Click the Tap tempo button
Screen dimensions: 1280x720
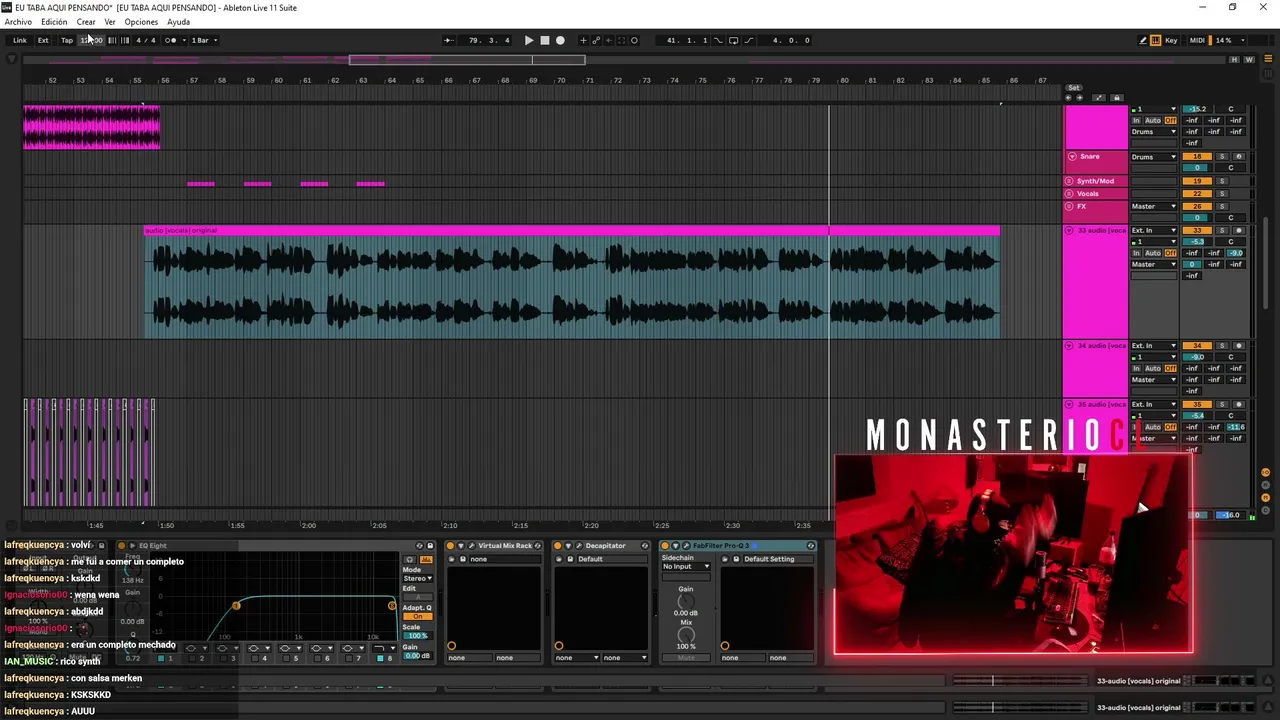(x=67, y=40)
